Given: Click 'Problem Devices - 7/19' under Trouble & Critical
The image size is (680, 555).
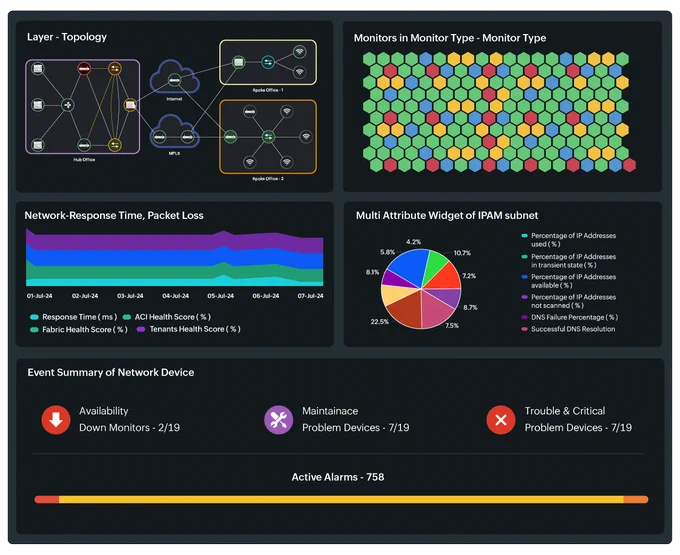Looking at the screenshot, I should [578, 428].
